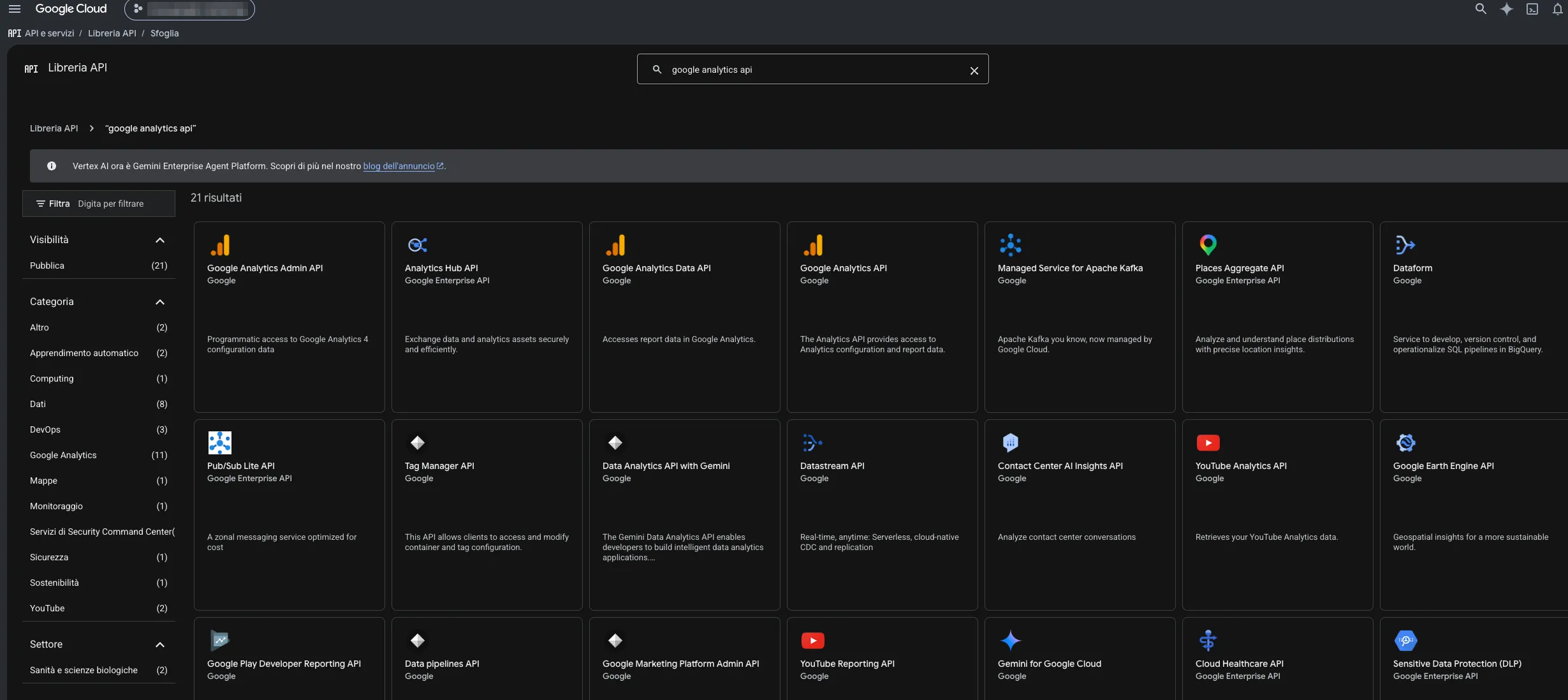Viewport: 1568px width, 700px height.
Task: Collapse the Visibilità section
Action: pos(159,240)
